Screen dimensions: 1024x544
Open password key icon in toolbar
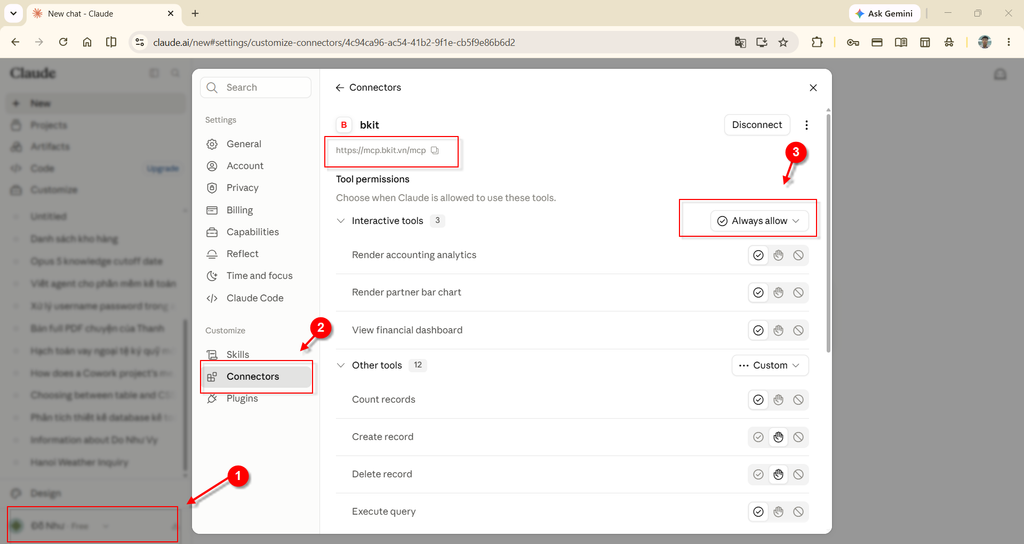[853, 42]
